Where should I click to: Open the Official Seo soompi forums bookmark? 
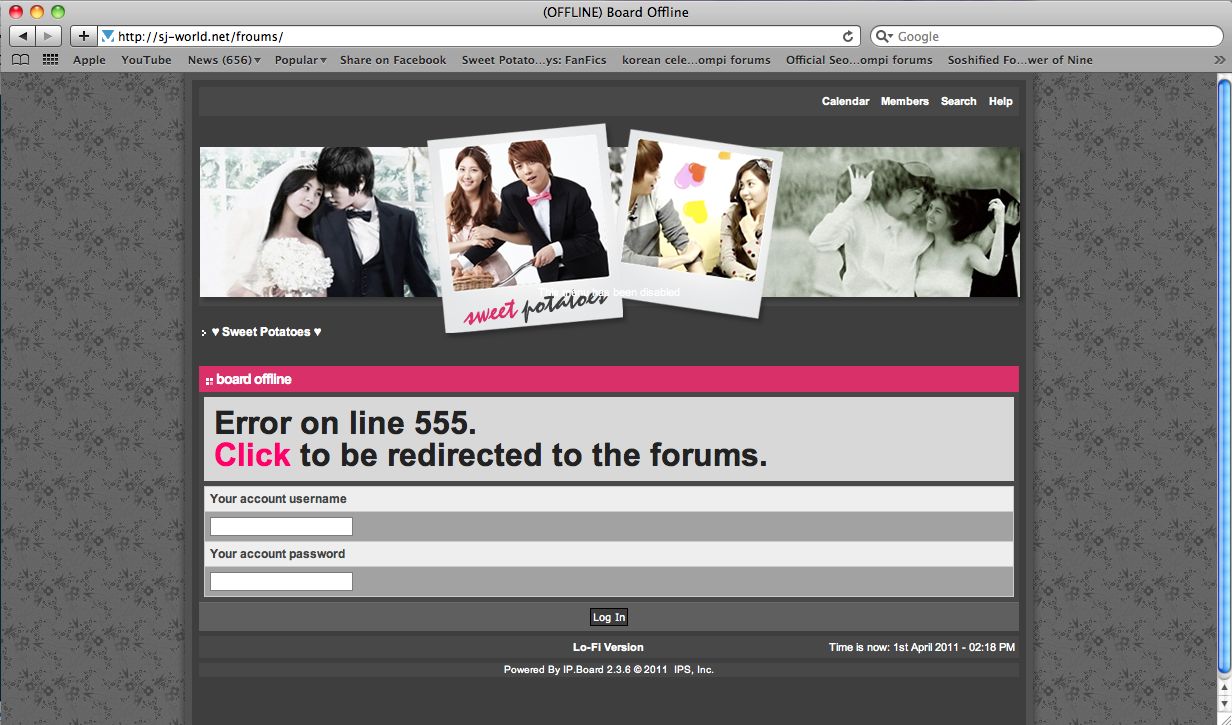pos(859,60)
